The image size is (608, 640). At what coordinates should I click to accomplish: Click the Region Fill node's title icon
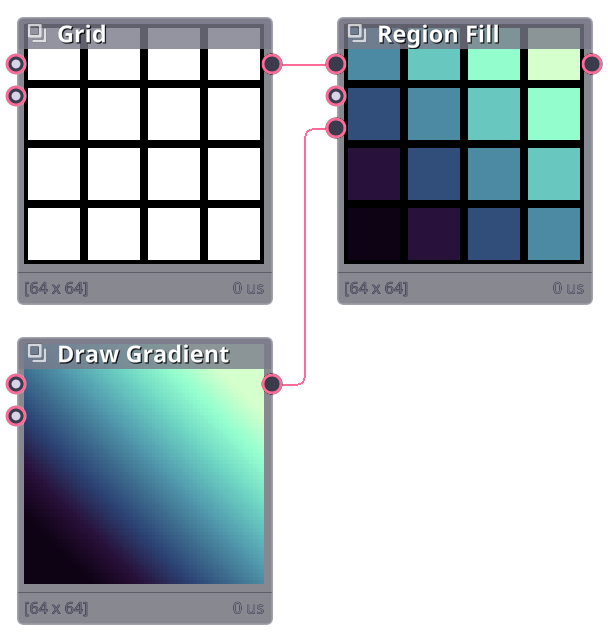[357, 34]
